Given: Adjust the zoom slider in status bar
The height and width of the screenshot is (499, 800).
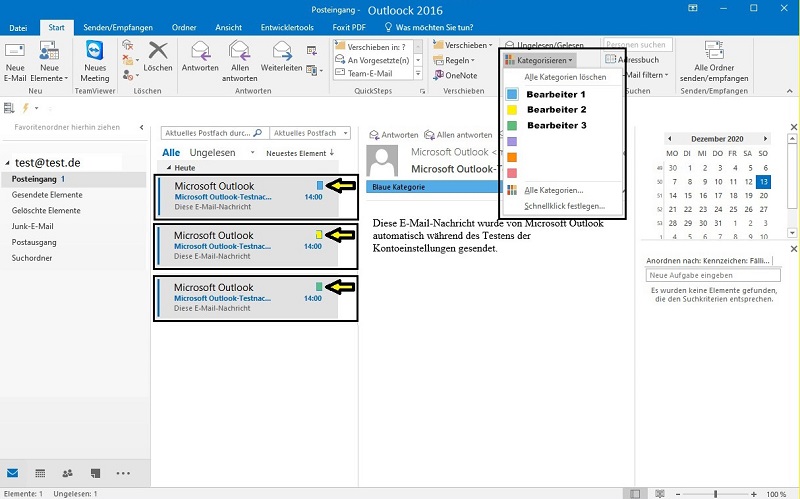Looking at the screenshot, I should (715, 494).
